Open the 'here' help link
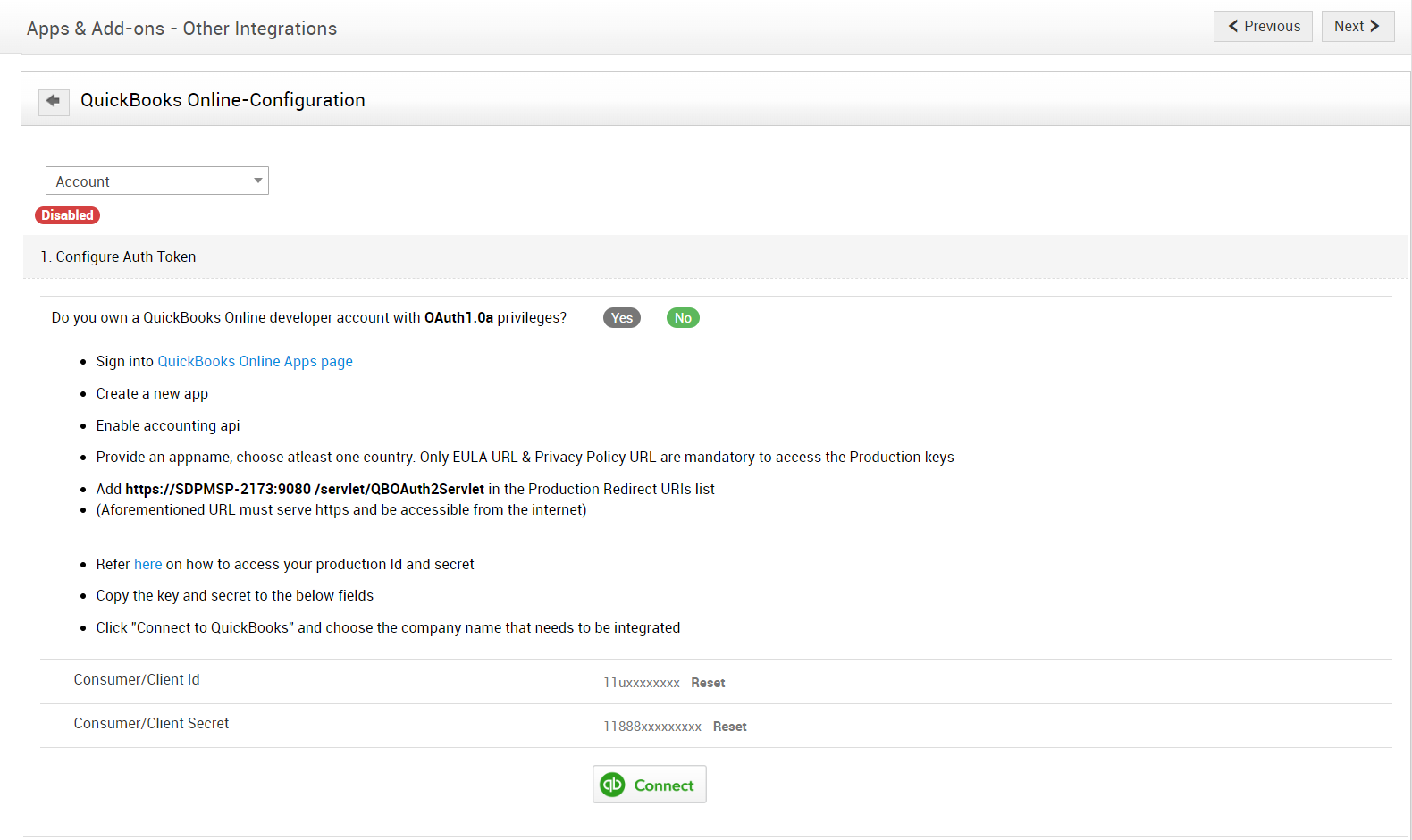Image resolution: width=1412 pixels, height=840 pixels. pyautogui.click(x=148, y=564)
